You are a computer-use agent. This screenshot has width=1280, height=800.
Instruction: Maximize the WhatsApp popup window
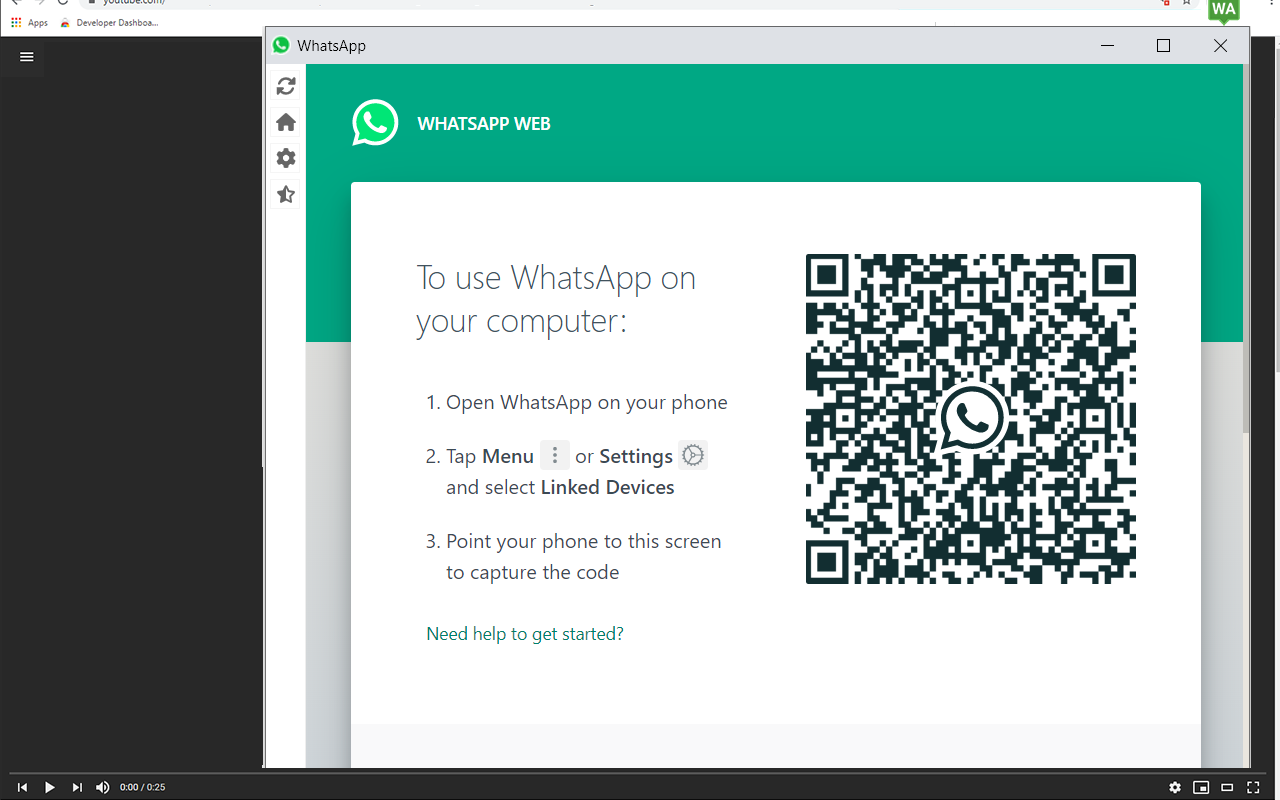click(1163, 46)
